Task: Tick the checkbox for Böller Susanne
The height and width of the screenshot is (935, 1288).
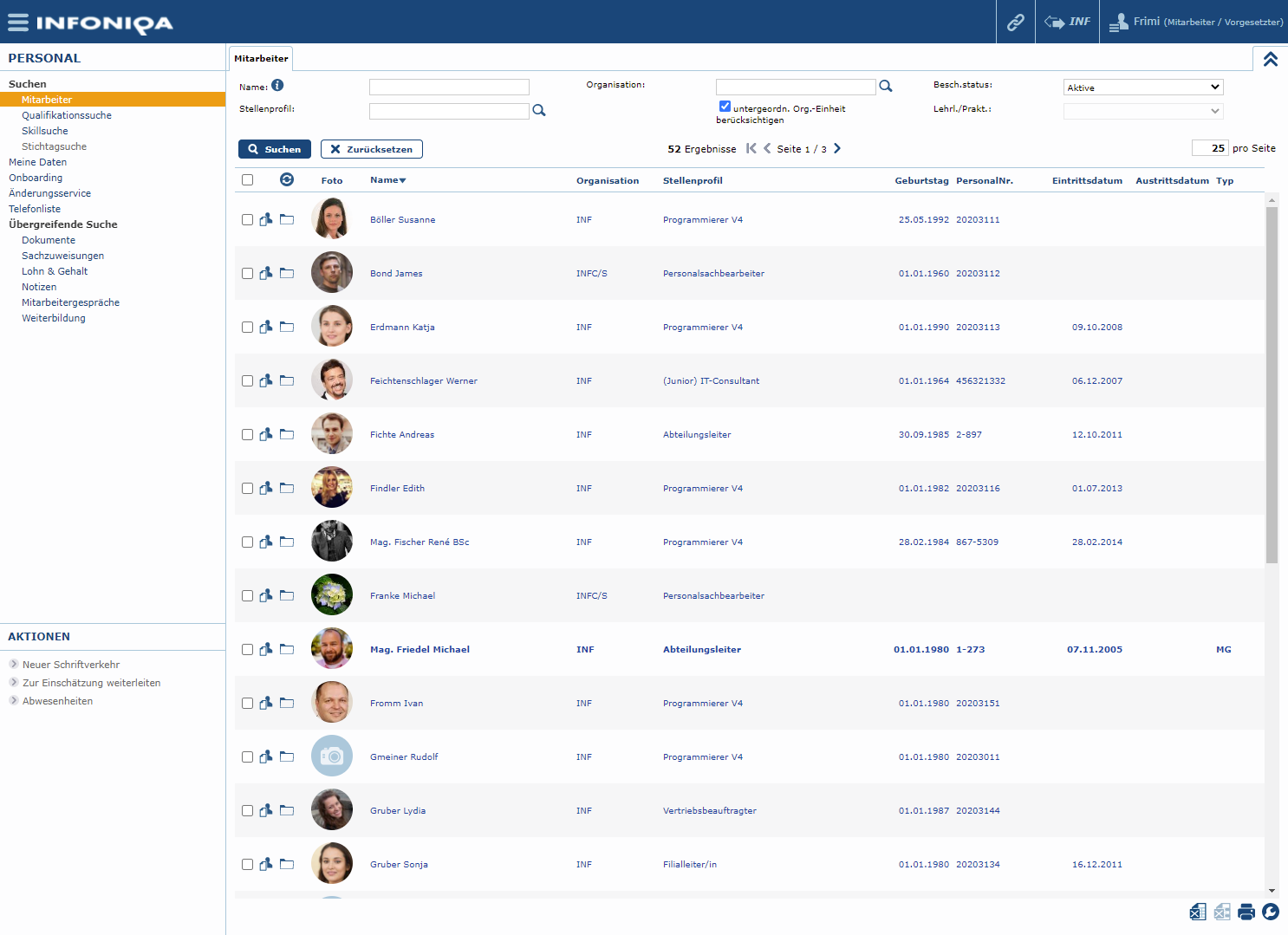Action: pyautogui.click(x=247, y=220)
